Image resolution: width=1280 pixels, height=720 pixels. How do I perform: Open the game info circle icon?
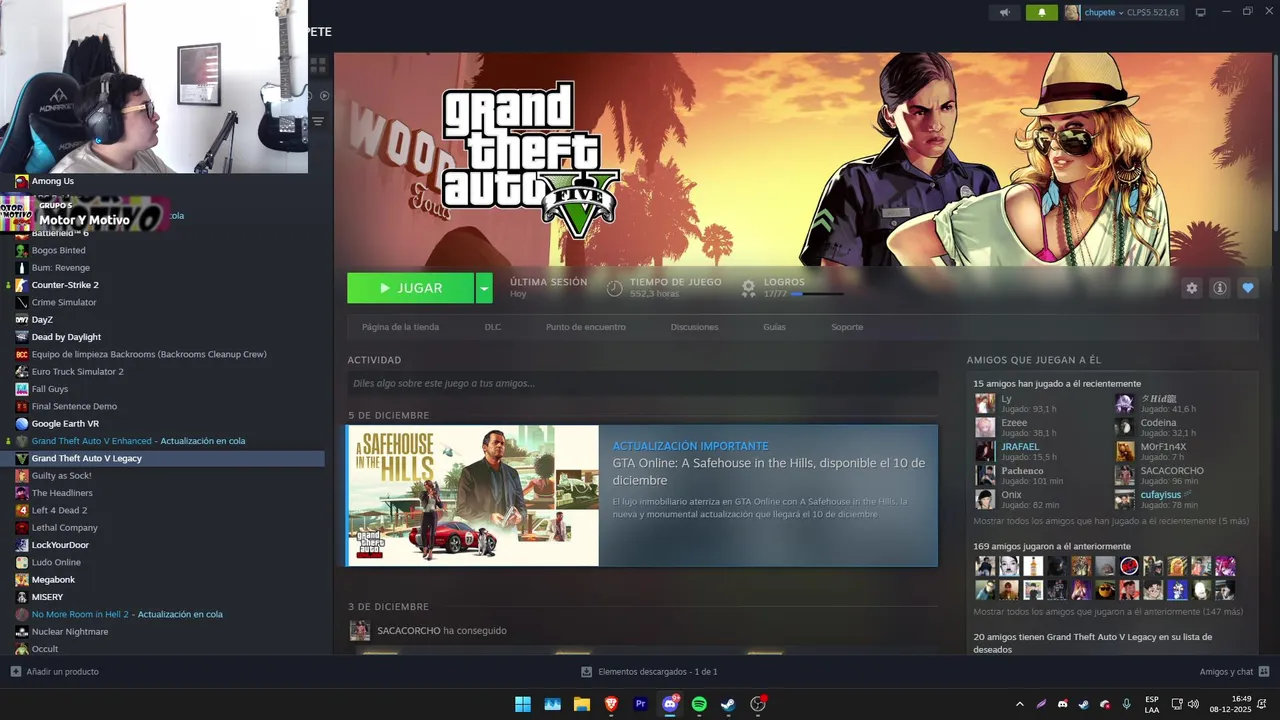tap(1220, 288)
